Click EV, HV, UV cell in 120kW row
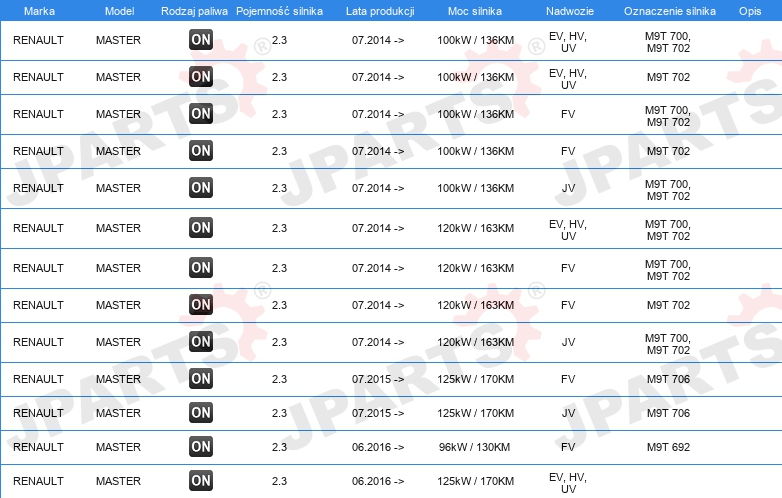This screenshot has width=782, height=498. pyautogui.click(x=568, y=230)
